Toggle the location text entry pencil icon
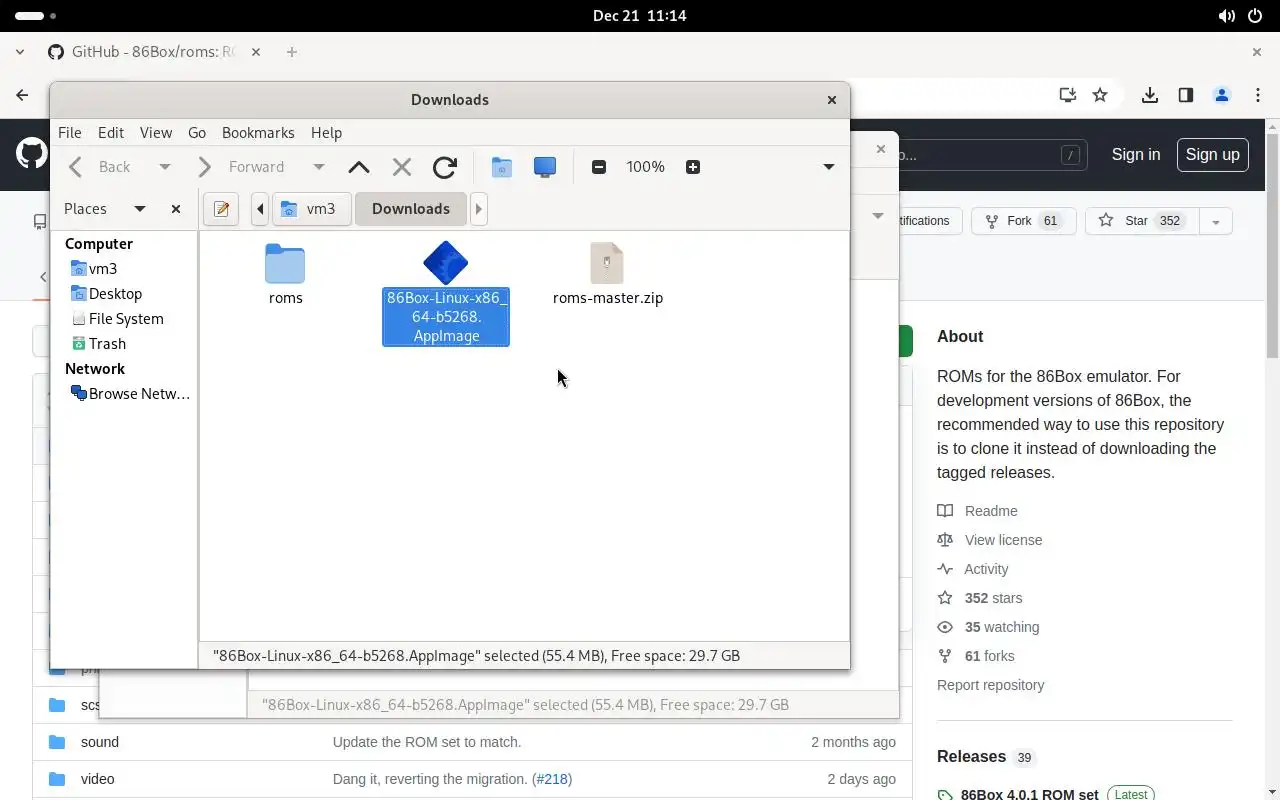The height and width of the screenshot is (800, 1280). (x=222, y=209)
